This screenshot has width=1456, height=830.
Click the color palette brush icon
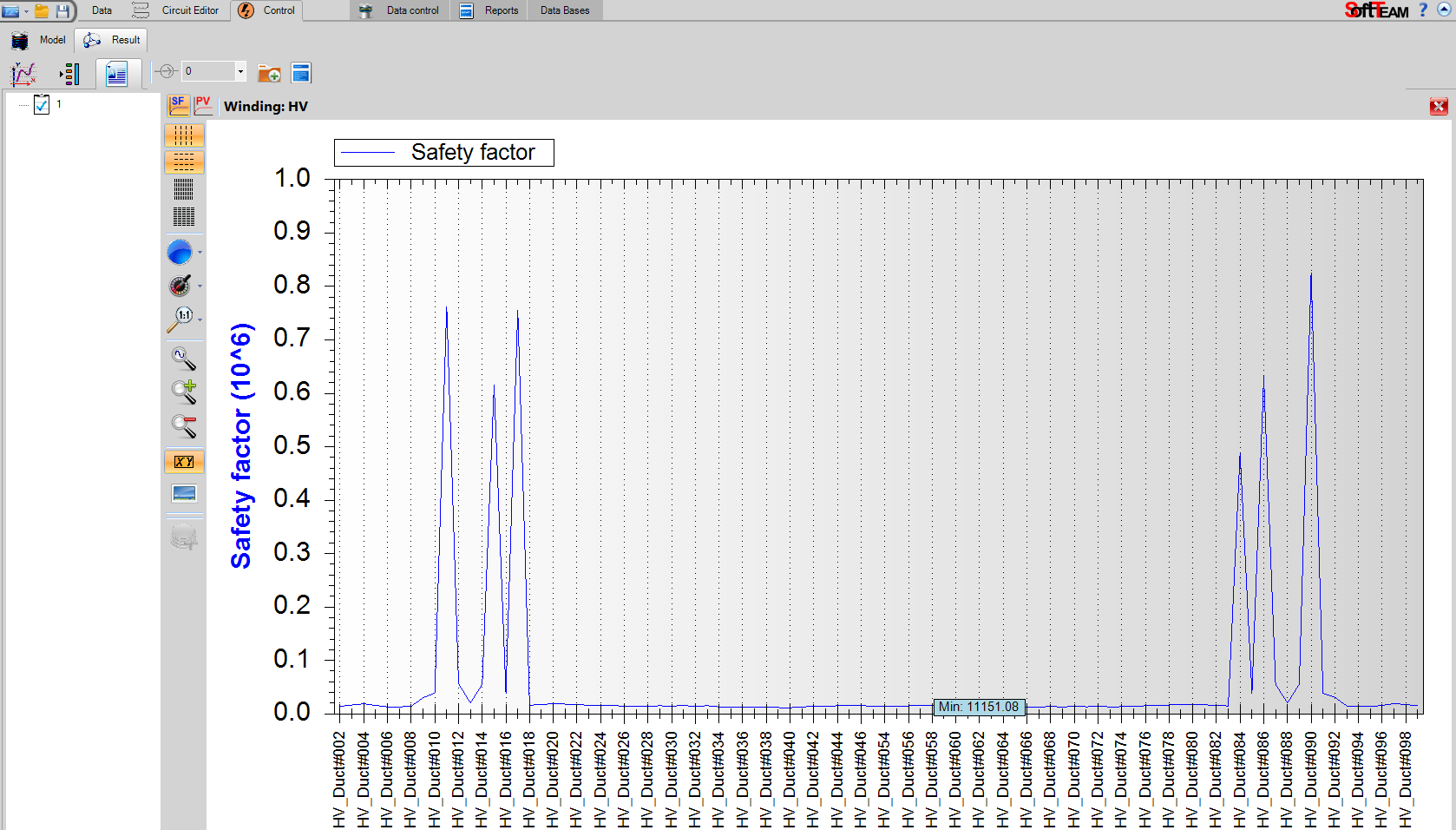point(180,286)
